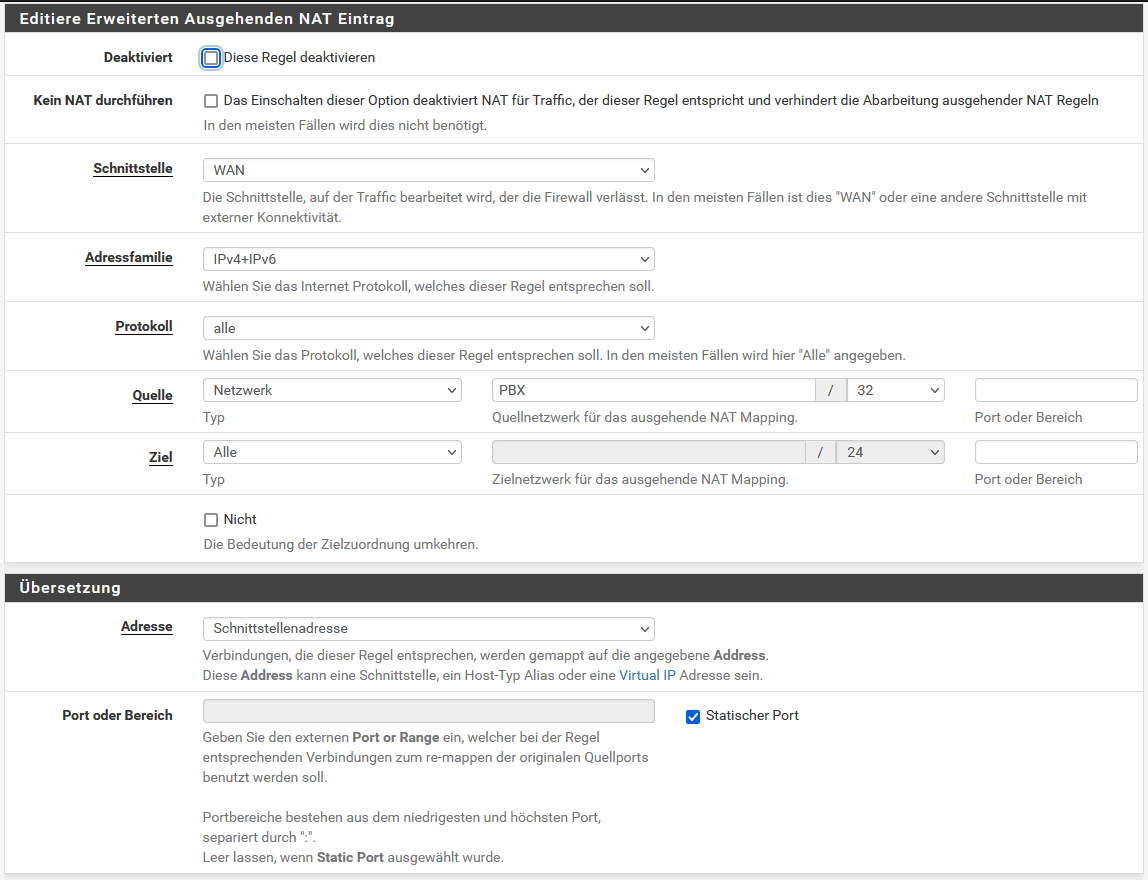The image size is (1148, 880).
Task: Click the 'Deaktiviert' row label
Action: [138, 57]
